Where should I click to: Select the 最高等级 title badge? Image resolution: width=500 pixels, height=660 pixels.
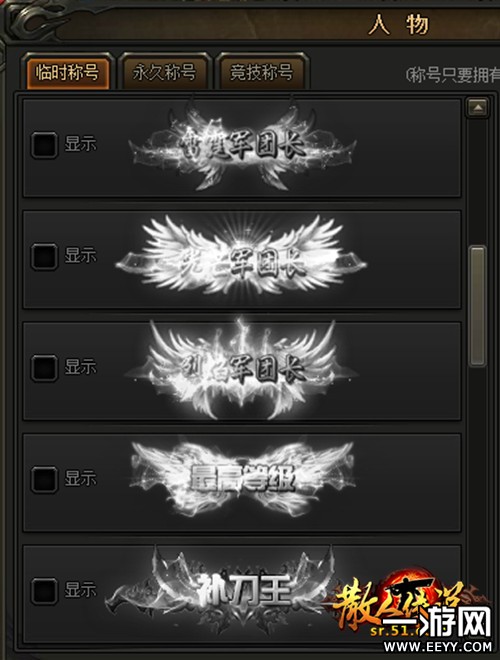pos(242,479)
